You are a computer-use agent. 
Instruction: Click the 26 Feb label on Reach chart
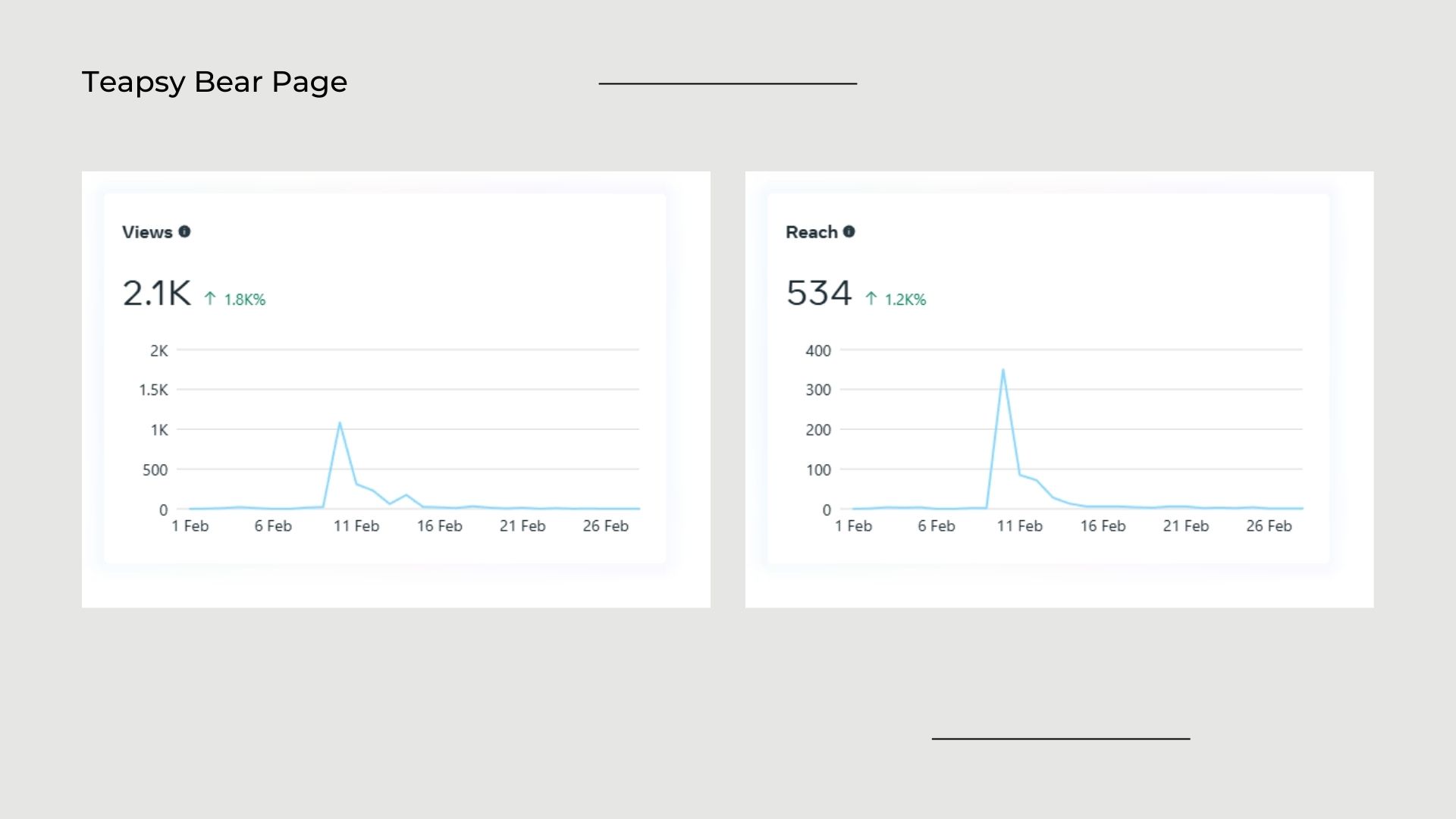tap(1269, 526)
